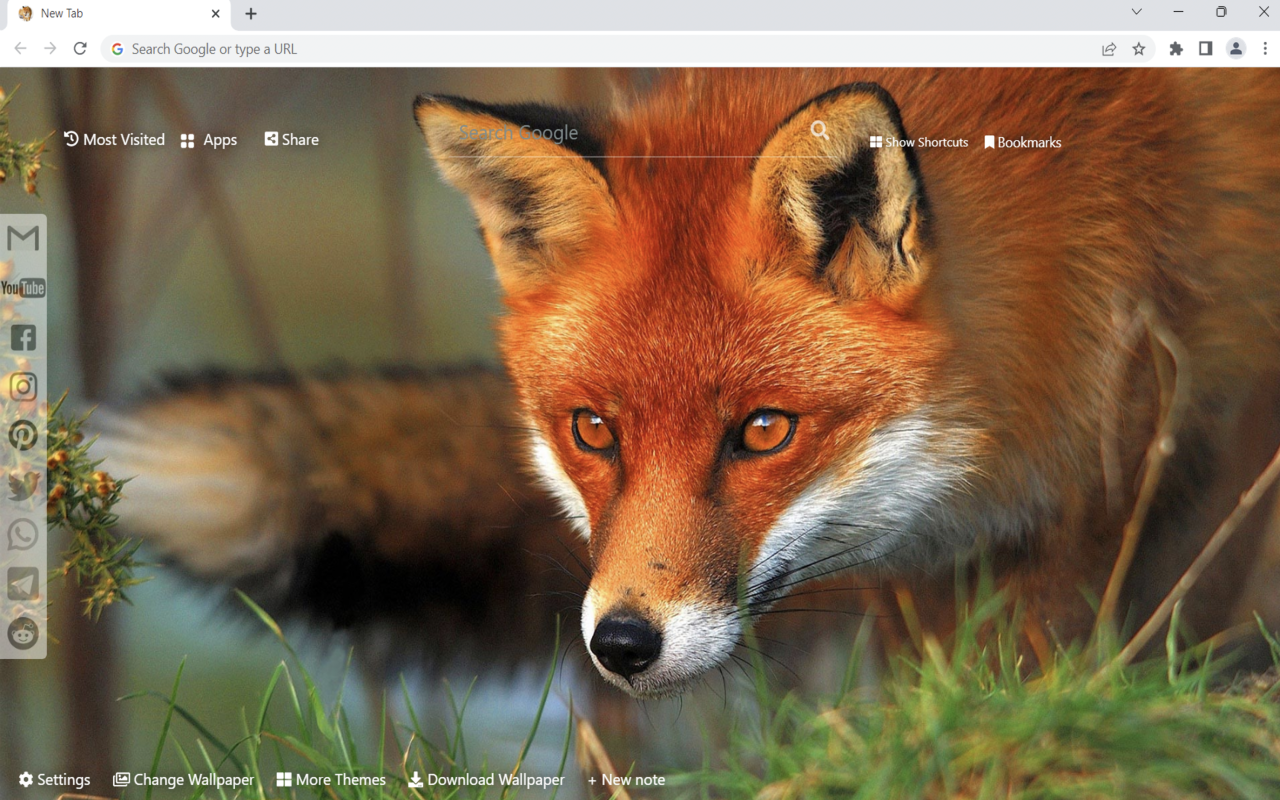Add a New note
The image size is (1280, 800).
[626, 780]
